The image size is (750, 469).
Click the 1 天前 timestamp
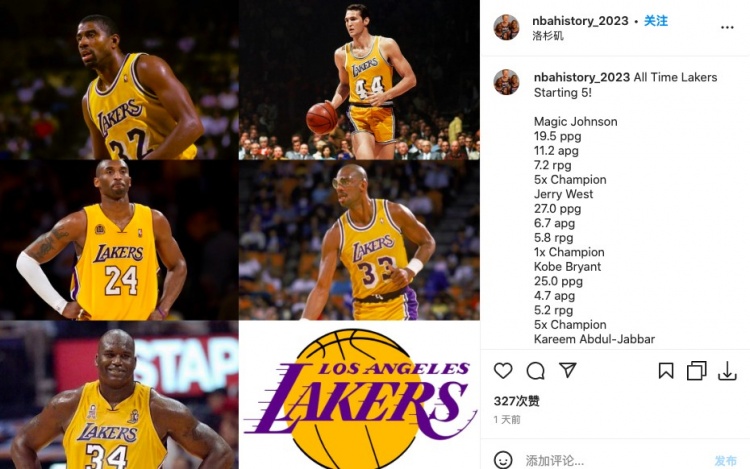[507, 419]
